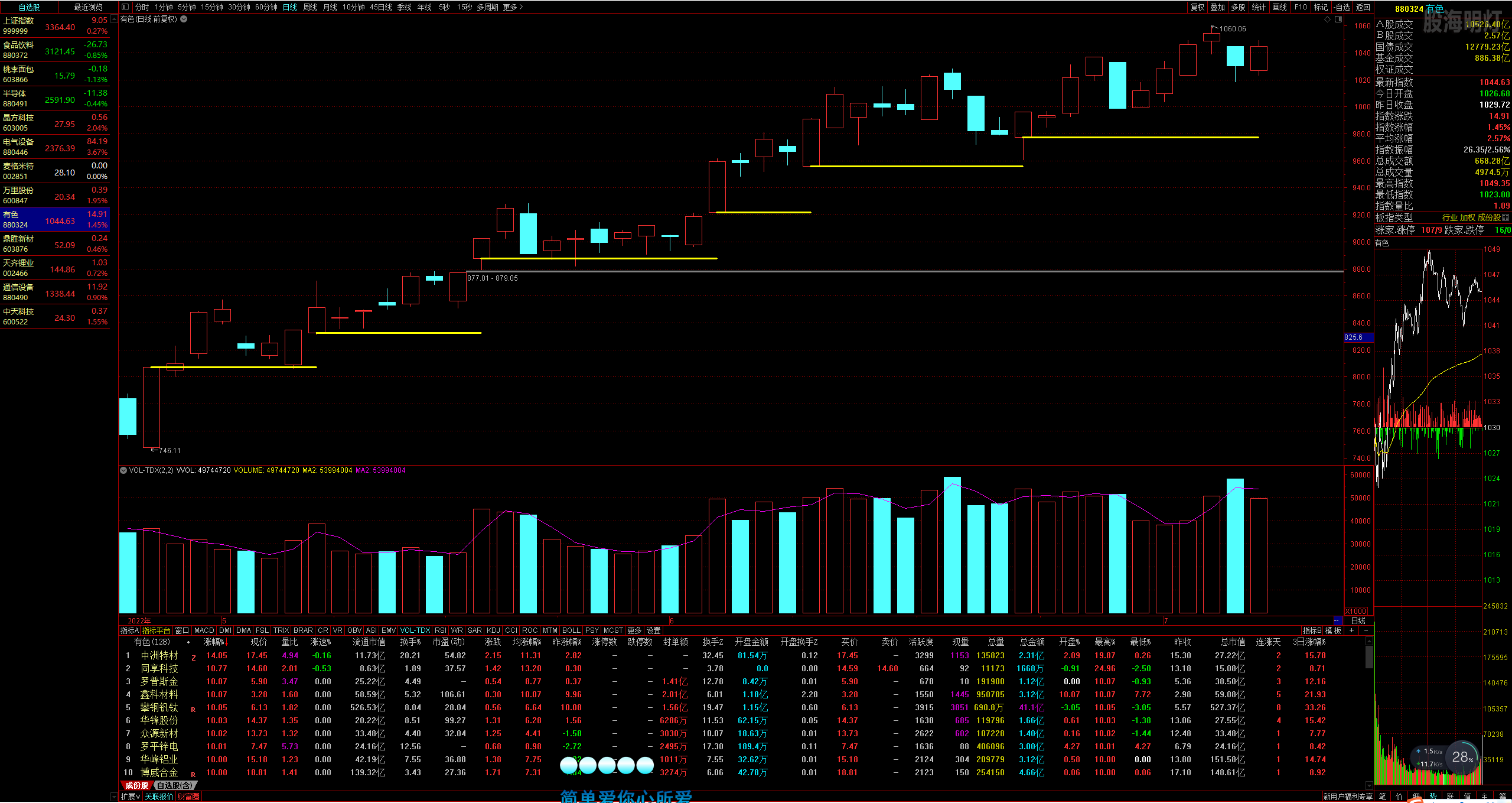Click the 关联报价 link
The width and height of the screenshot is (1512, 803).
[159, 797]
